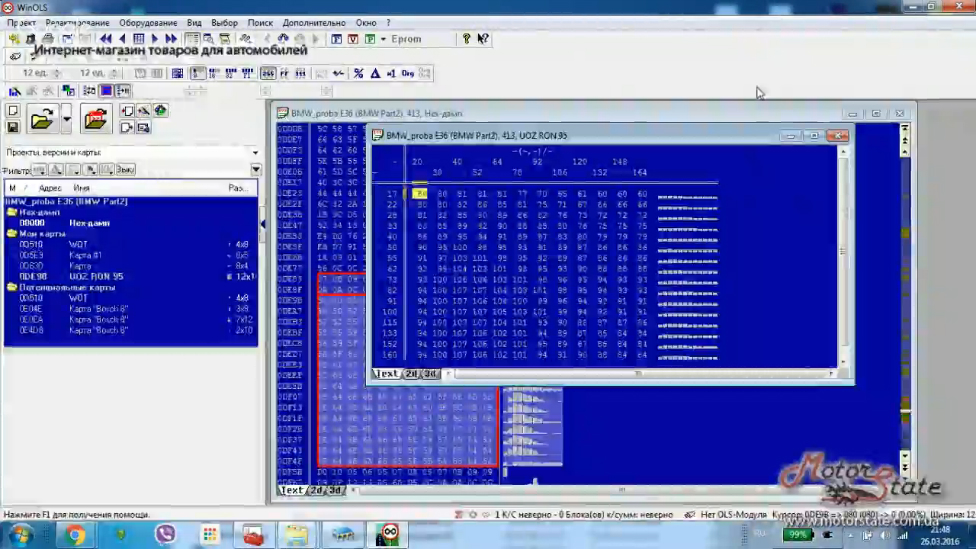Click the blue filled square toolbar toggle
This screenshot has width=976, height=549.
click(x=106, y=92)
